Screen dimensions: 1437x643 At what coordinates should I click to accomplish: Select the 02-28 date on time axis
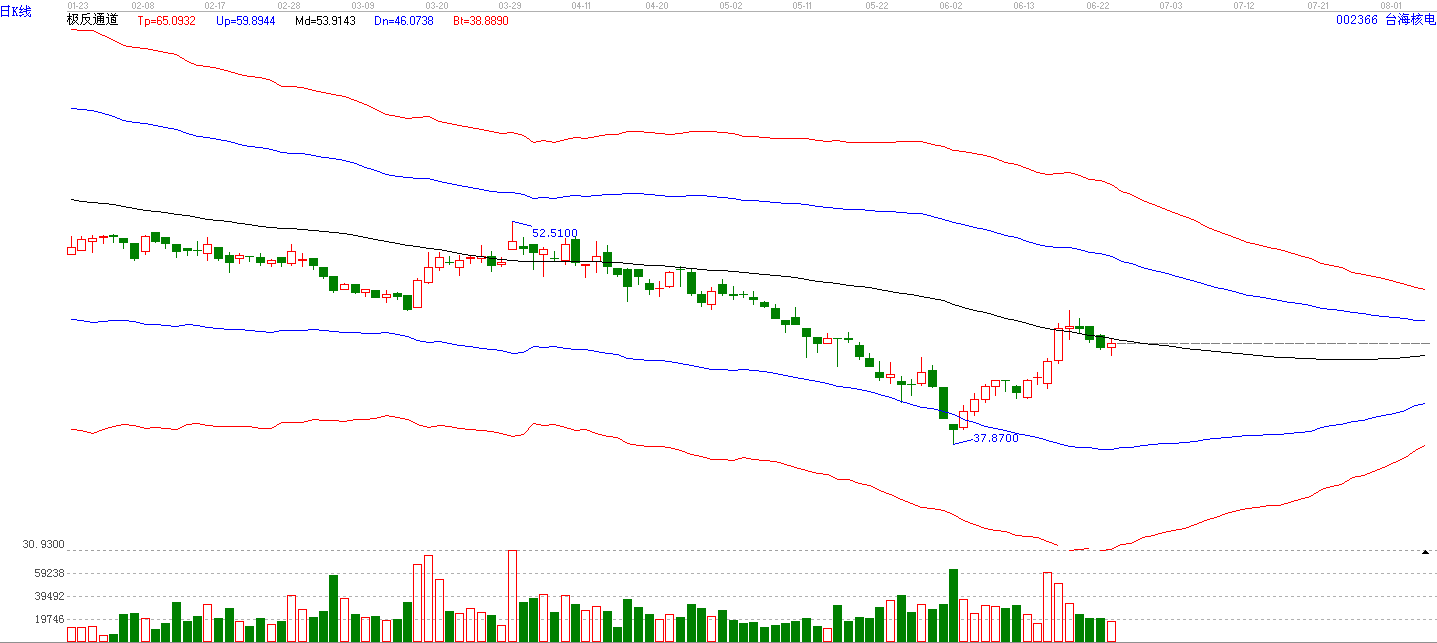(x=289, y=5)
